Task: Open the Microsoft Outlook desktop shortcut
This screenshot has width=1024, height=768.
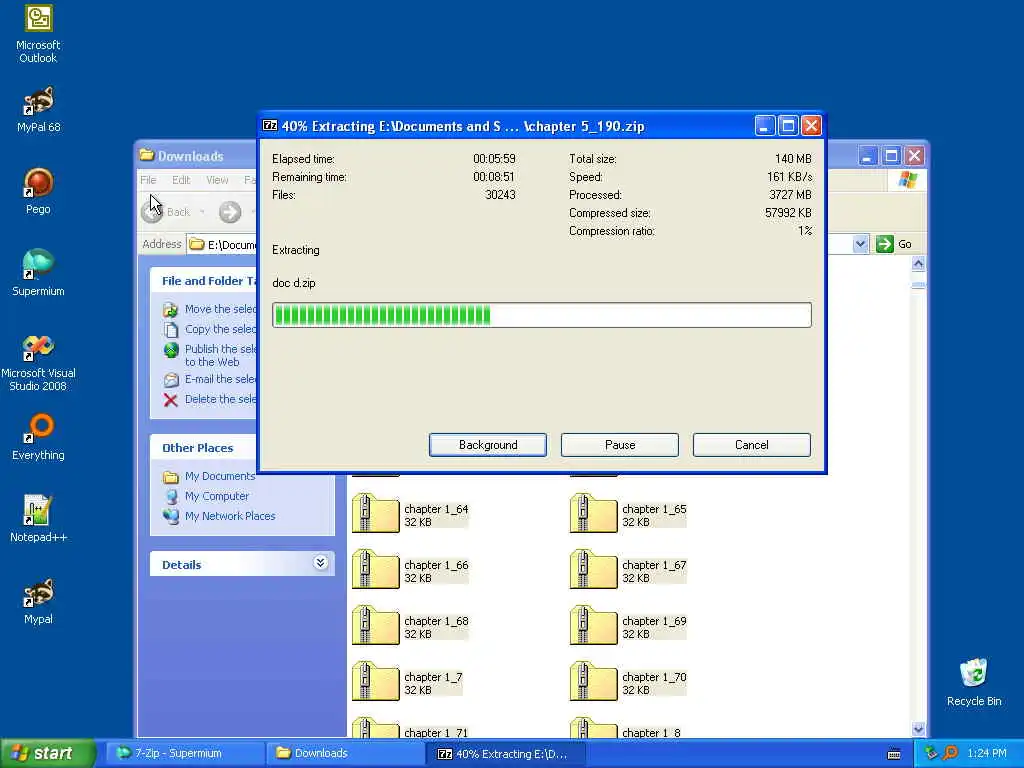Action: [x=38, y=34]
